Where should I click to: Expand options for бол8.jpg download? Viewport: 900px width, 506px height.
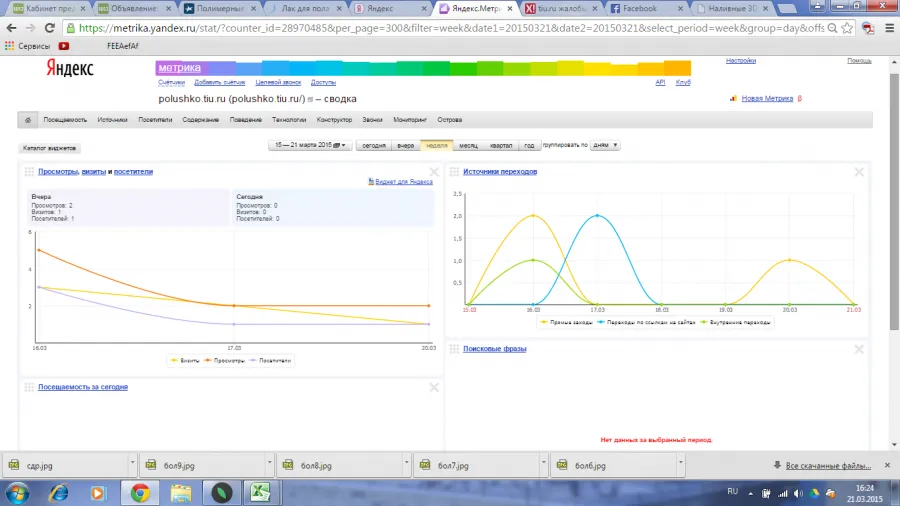point(406,462)
